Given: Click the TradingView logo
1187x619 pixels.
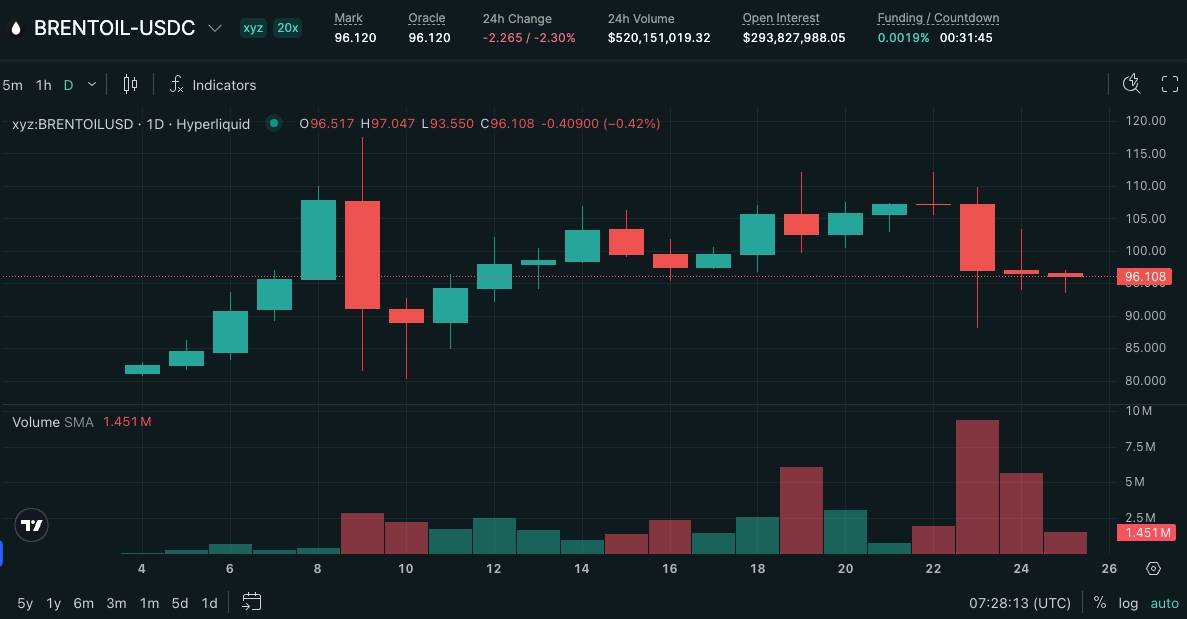Looking at the screenshot, I should (x=32, y=525).
